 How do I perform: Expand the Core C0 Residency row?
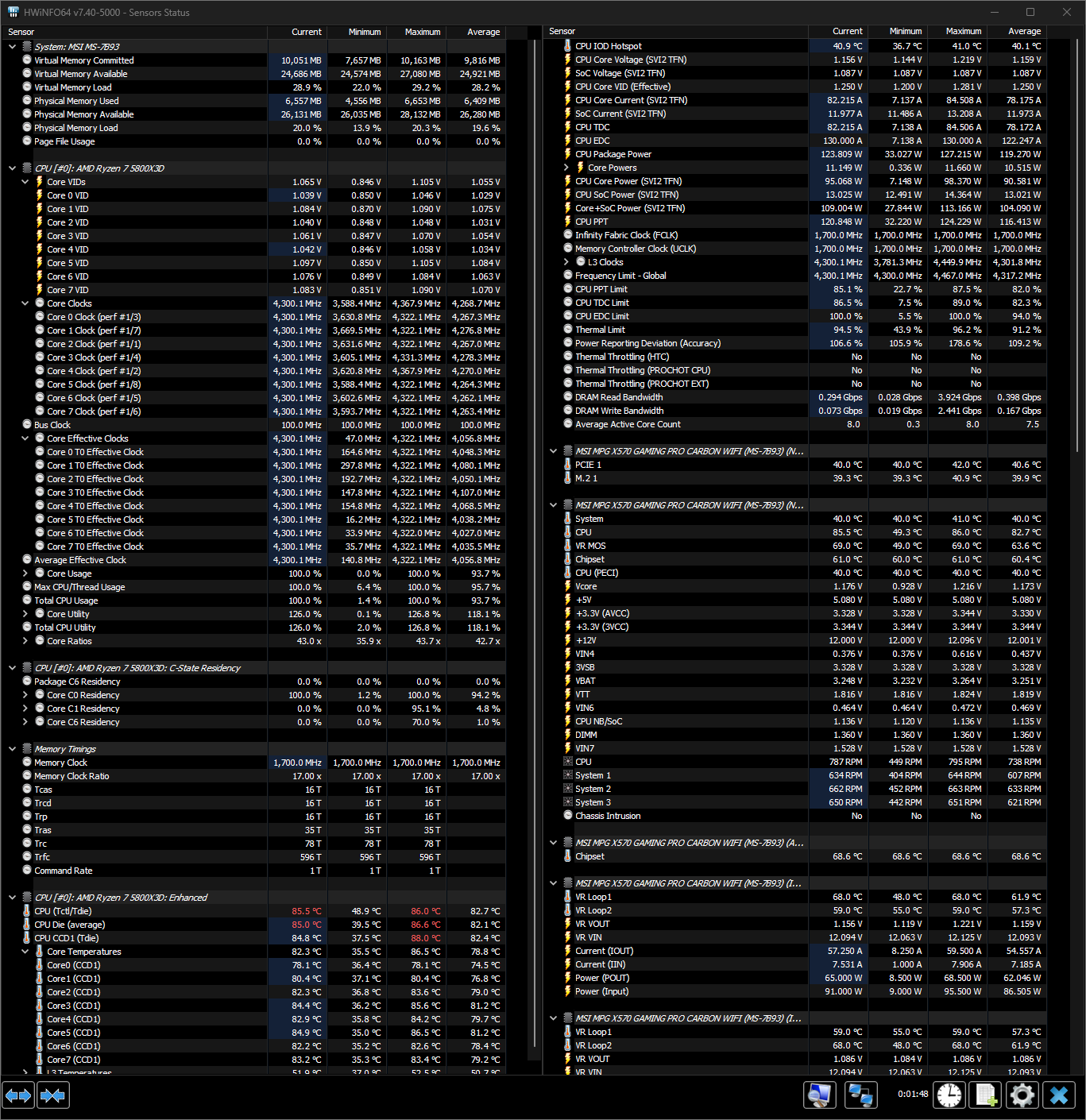point(25,695)
